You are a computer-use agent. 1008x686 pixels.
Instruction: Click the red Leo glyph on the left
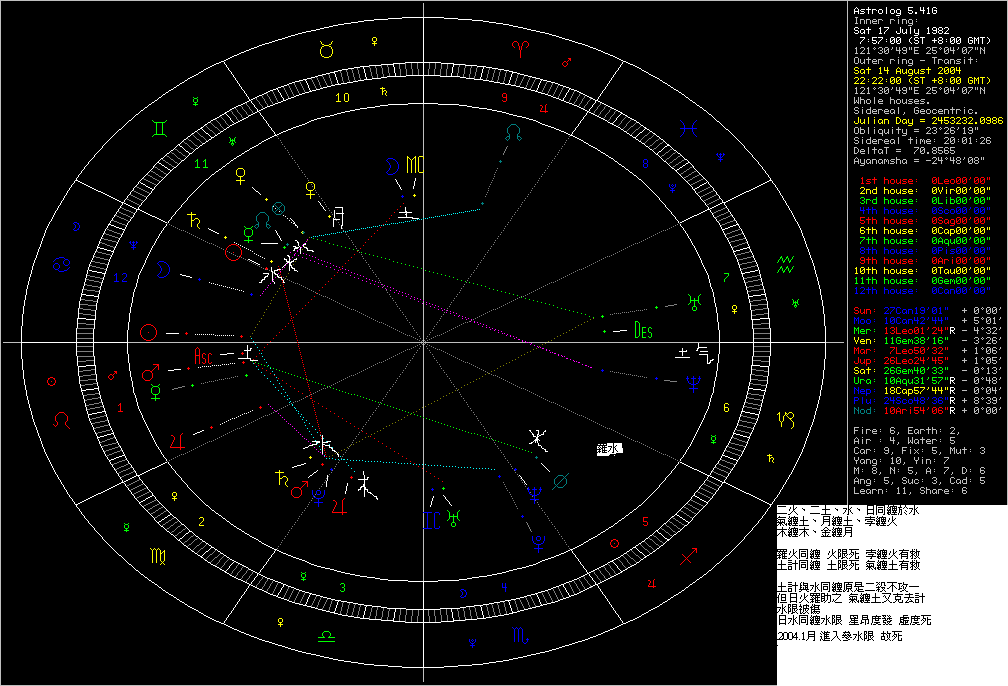(62, 416)
